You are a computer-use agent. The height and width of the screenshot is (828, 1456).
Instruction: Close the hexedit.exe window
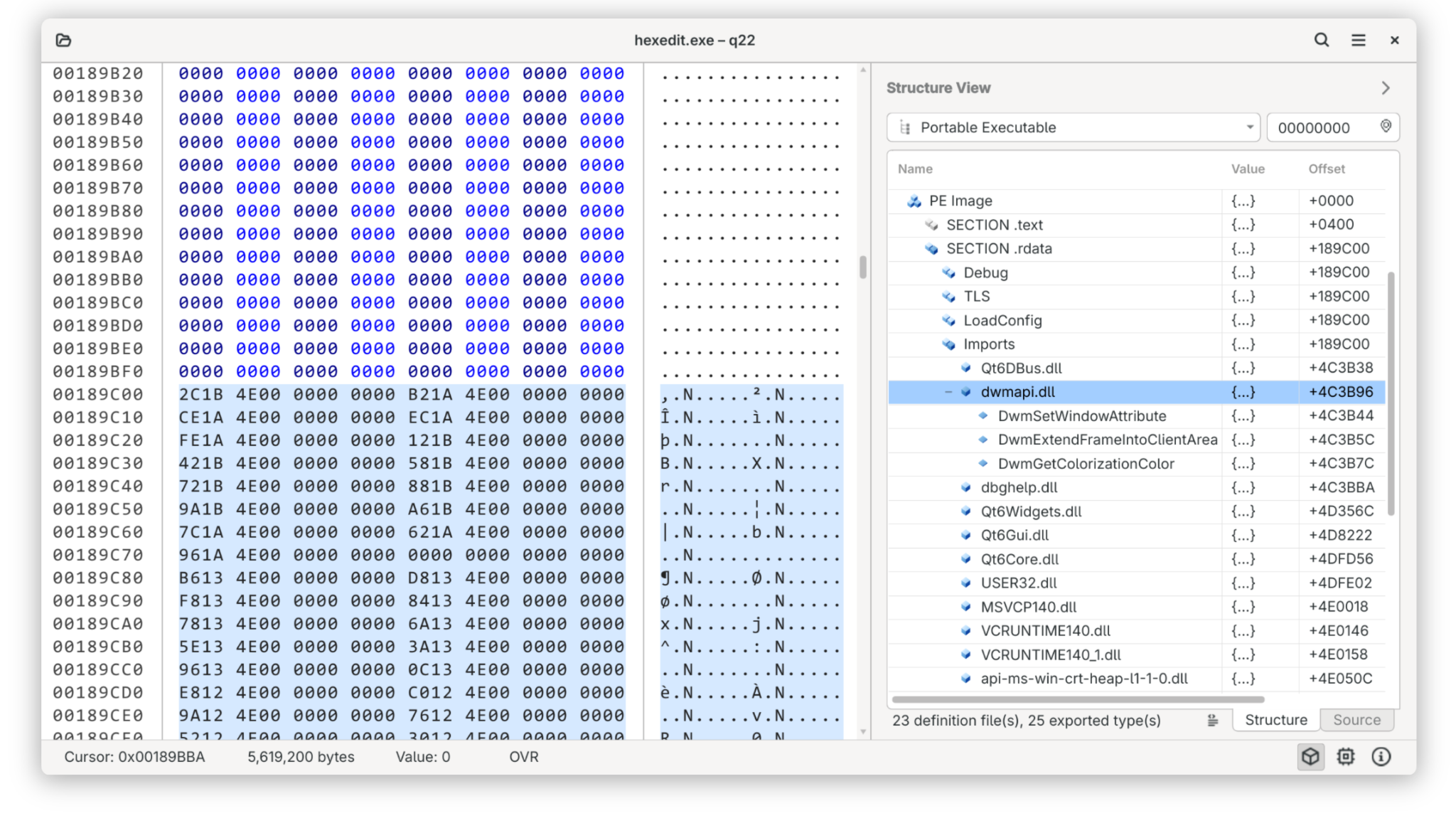tap(1394, 40)
